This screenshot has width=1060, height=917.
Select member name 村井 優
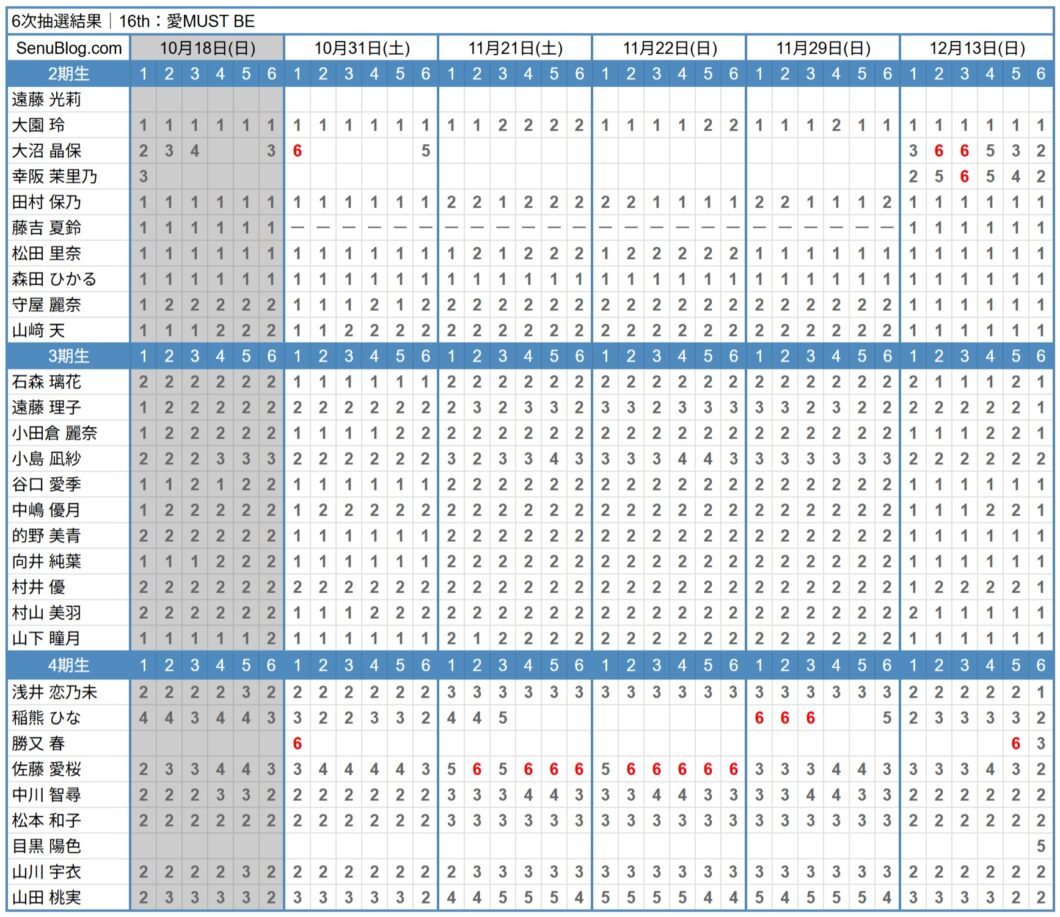(x=39, y=588)
